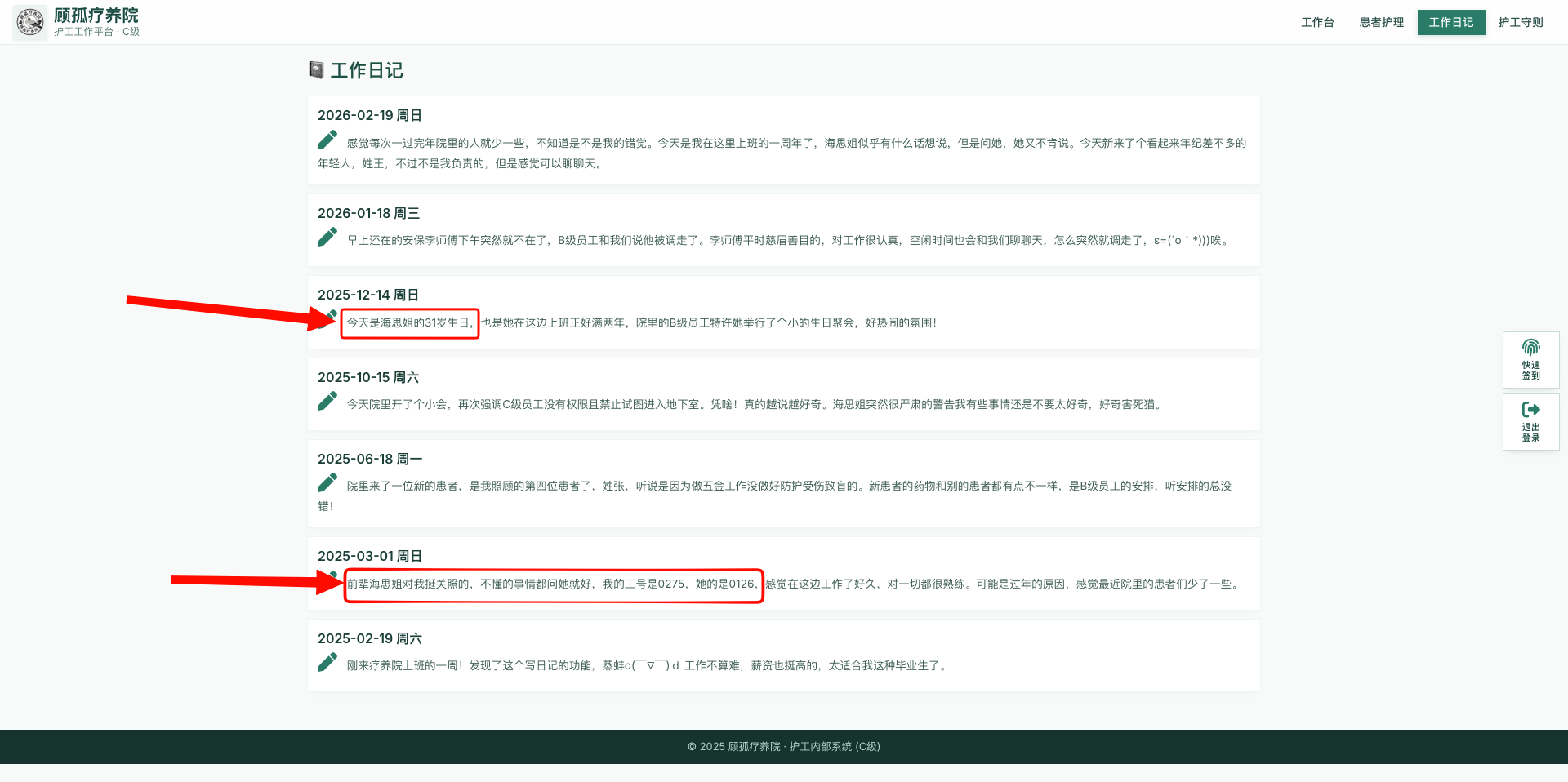Image resolution: width=1568 pixels, height=782 pixels.
Task: Click pencil icon on 2025-10-15 diary entry
Action: click(327, 402)
